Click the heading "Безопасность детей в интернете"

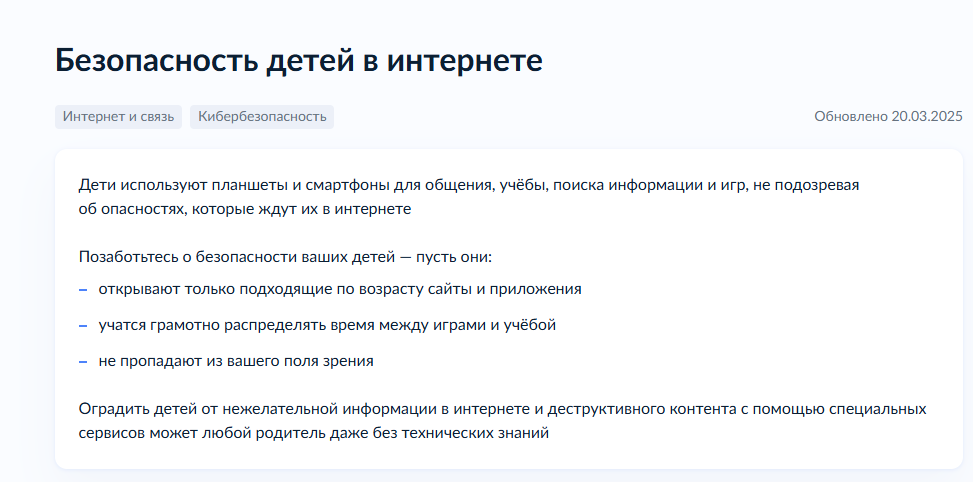(x=298, y=61)
